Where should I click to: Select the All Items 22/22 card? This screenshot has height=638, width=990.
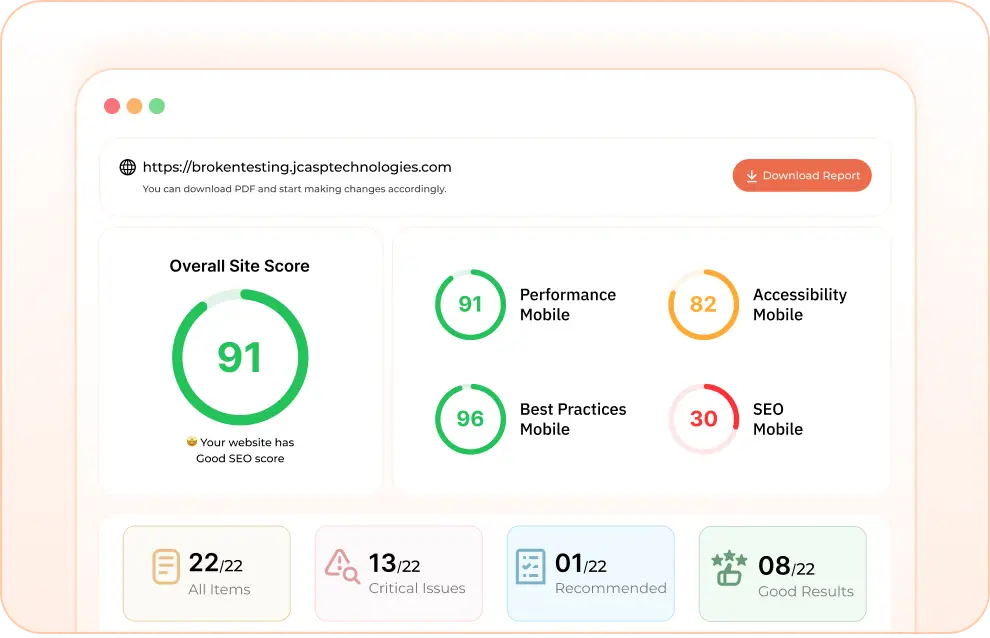click(x=207, y=574)
